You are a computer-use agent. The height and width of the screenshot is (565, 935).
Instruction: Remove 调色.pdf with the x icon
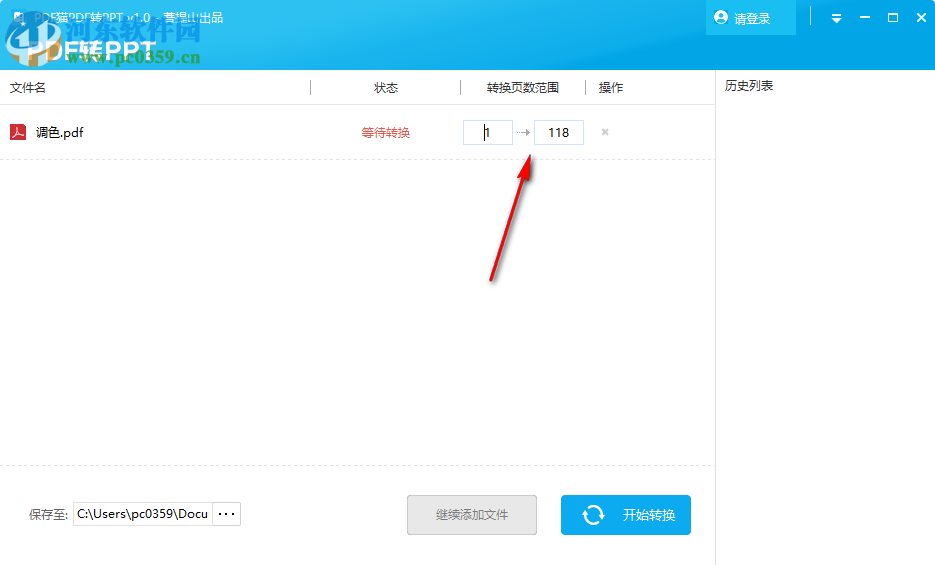click(605, 132)
